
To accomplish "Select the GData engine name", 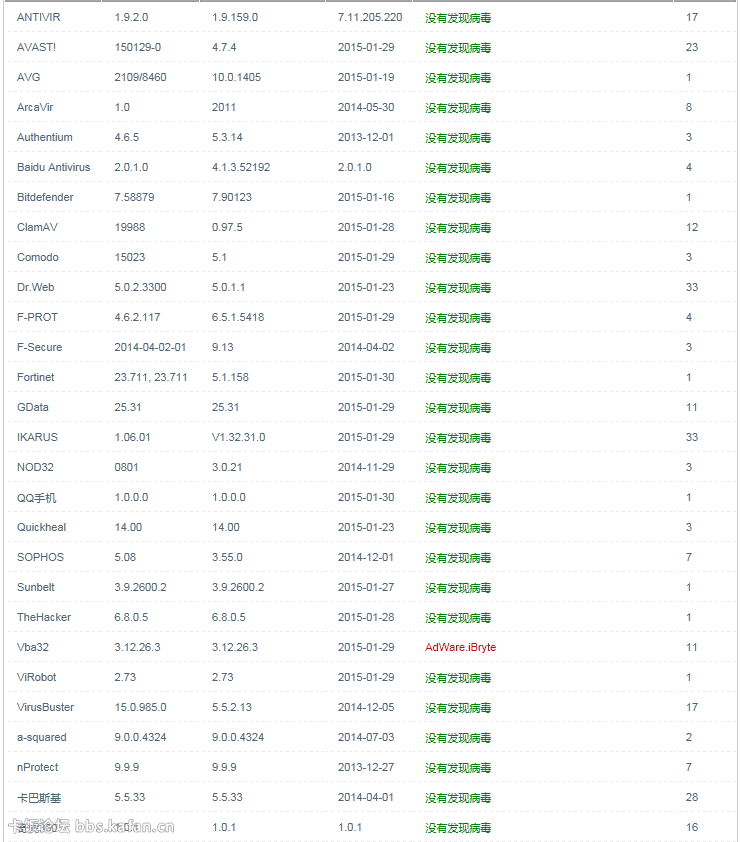I will click(33, 408).
